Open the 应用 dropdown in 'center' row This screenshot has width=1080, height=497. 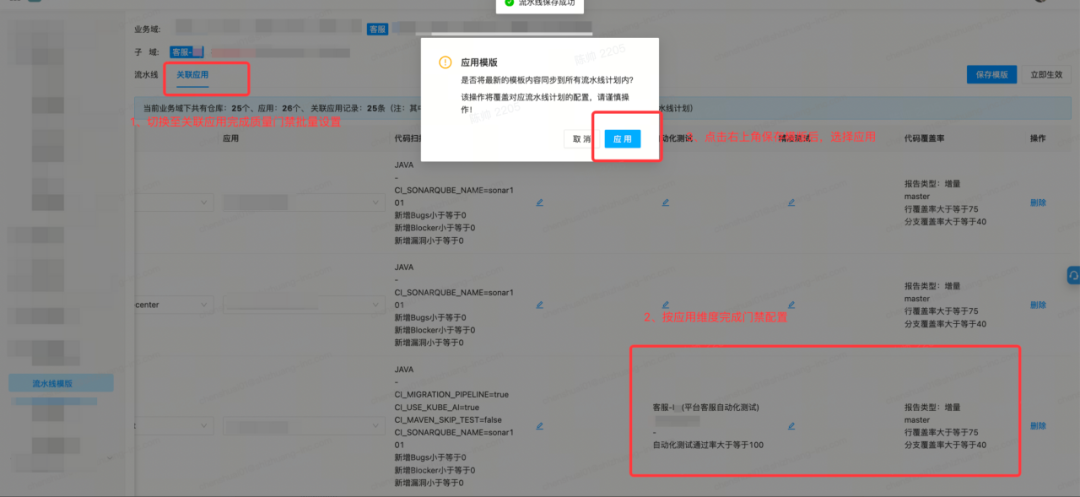tap(304, 304)
